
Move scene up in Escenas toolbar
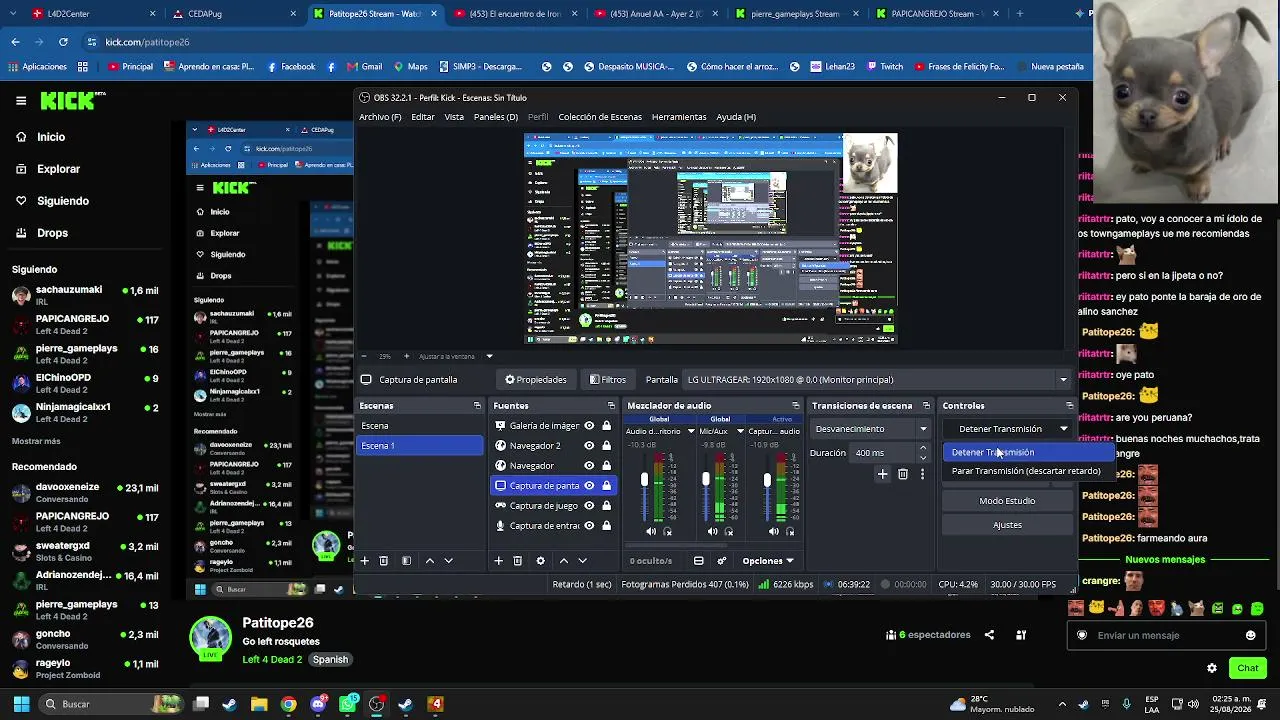click(430, 561)
